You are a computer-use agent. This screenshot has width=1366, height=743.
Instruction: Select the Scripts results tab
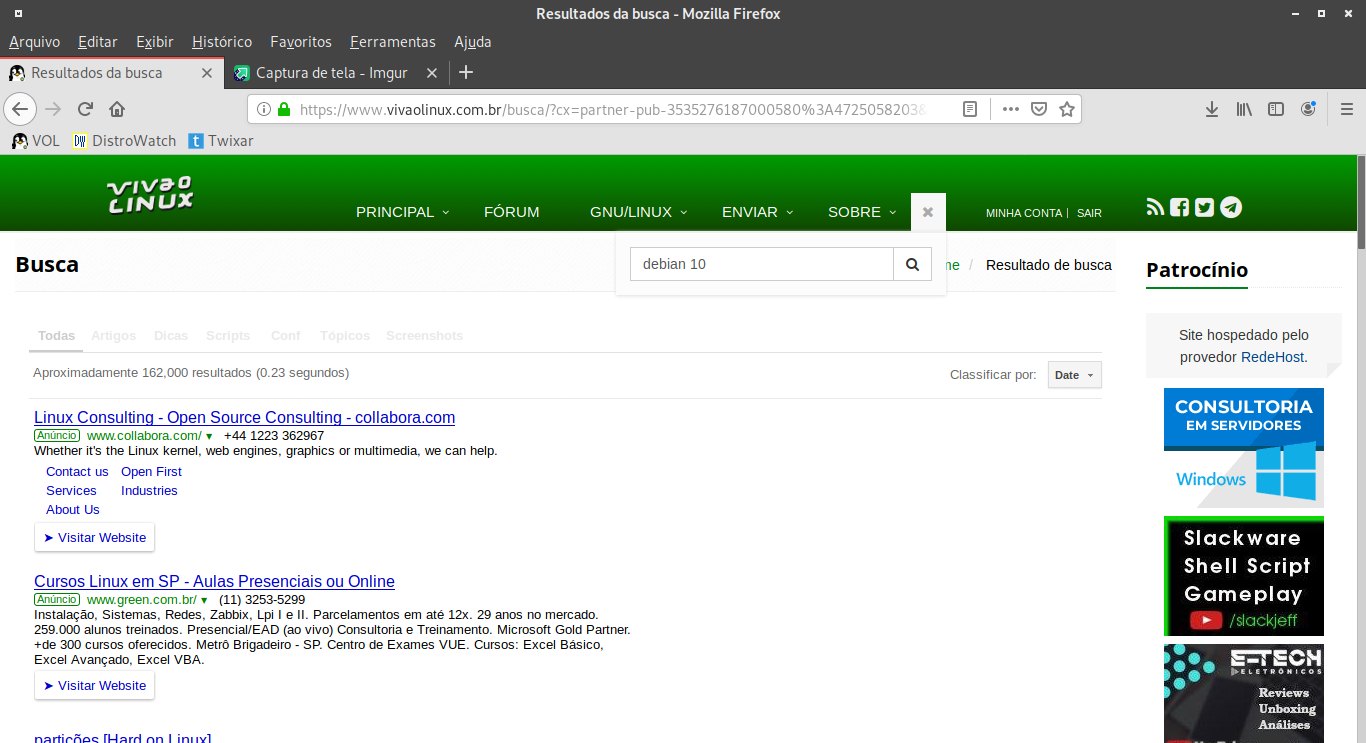(228, 336)
